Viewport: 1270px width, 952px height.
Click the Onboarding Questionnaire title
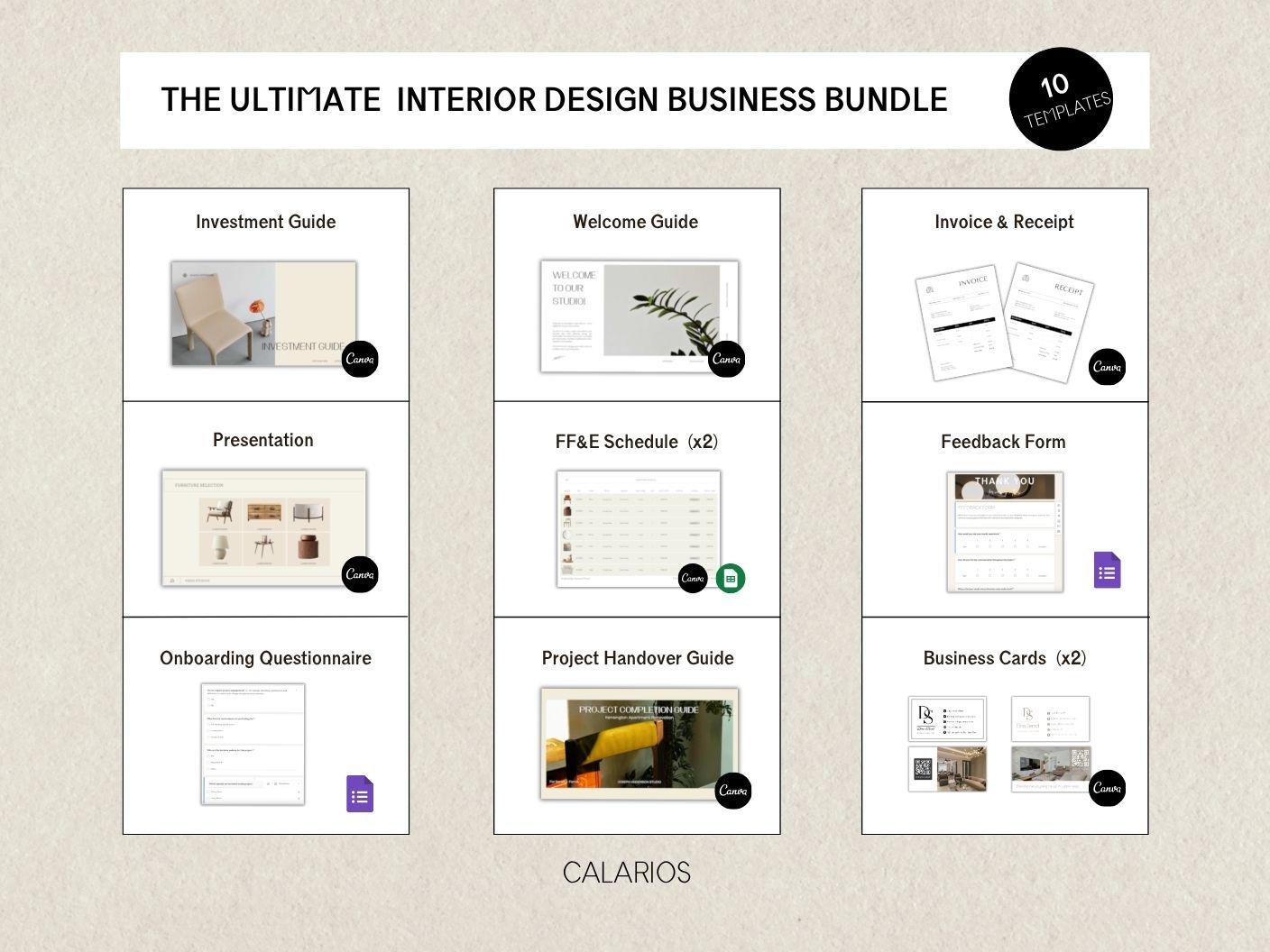pyautogui.click(x=265, y=658)
